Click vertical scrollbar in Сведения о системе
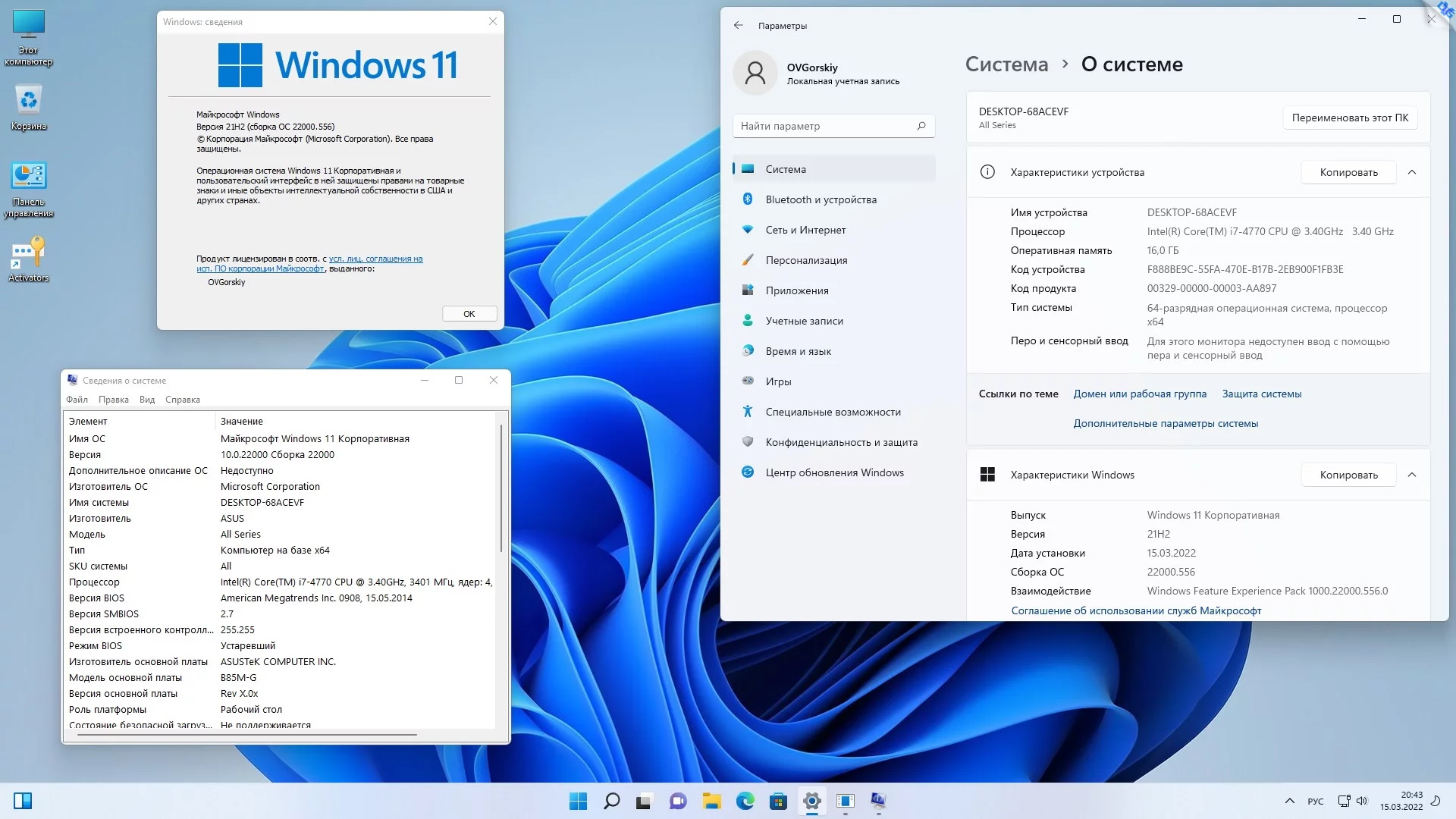1456x819 pixels. pyautogui.click(x=500, y=489)
